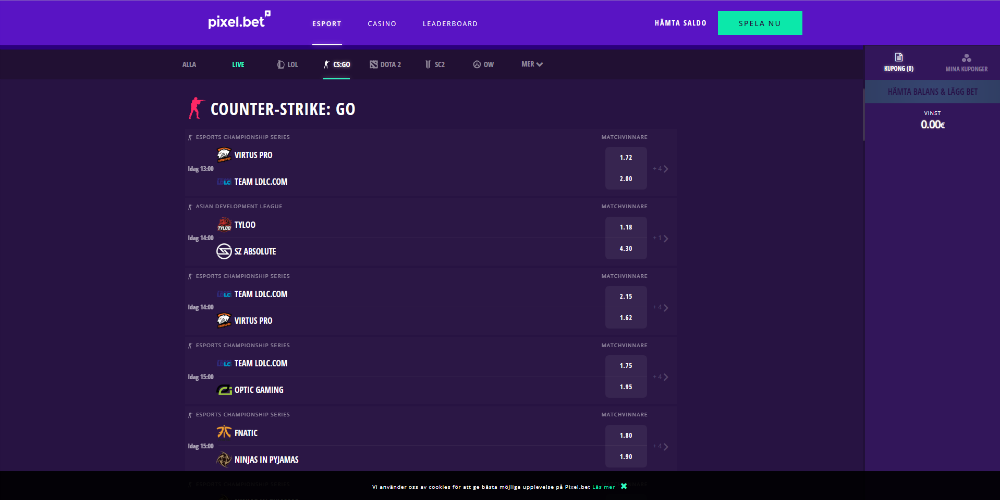Click Virtus Pro logo in 14:00 match

(x=224, y=321)
